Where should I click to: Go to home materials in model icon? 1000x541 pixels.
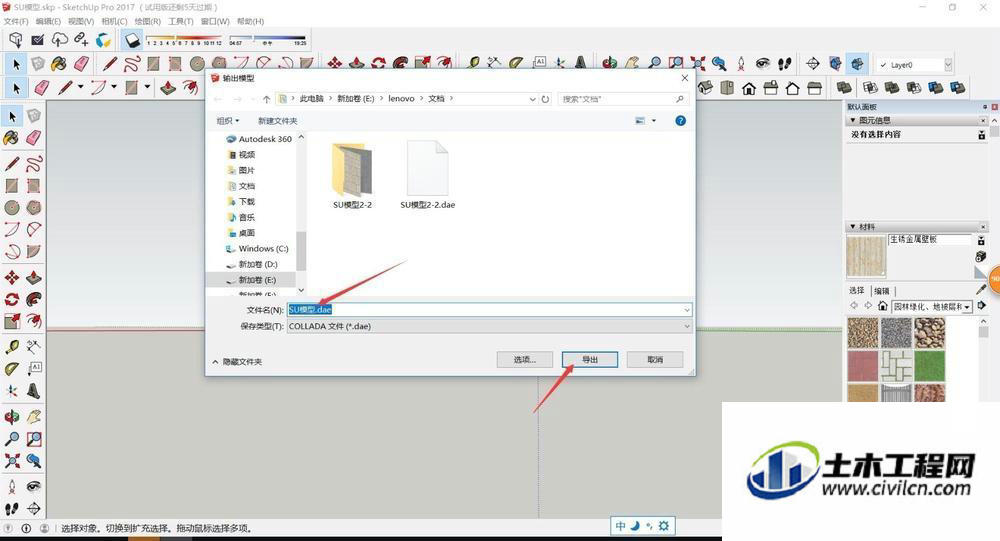coord(883,306)
